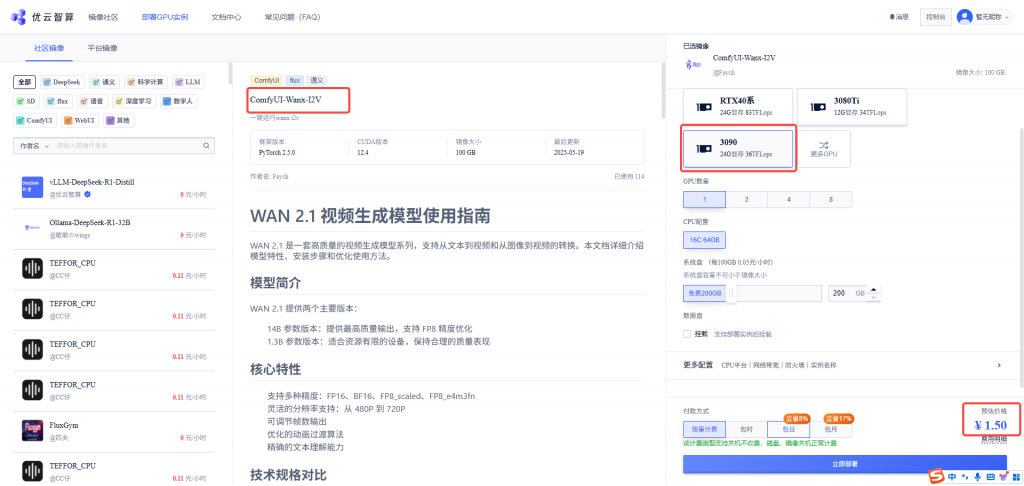Screen dimensions: 1024x486
Task: Set GPU count to 4
Action: pos(788,200)
